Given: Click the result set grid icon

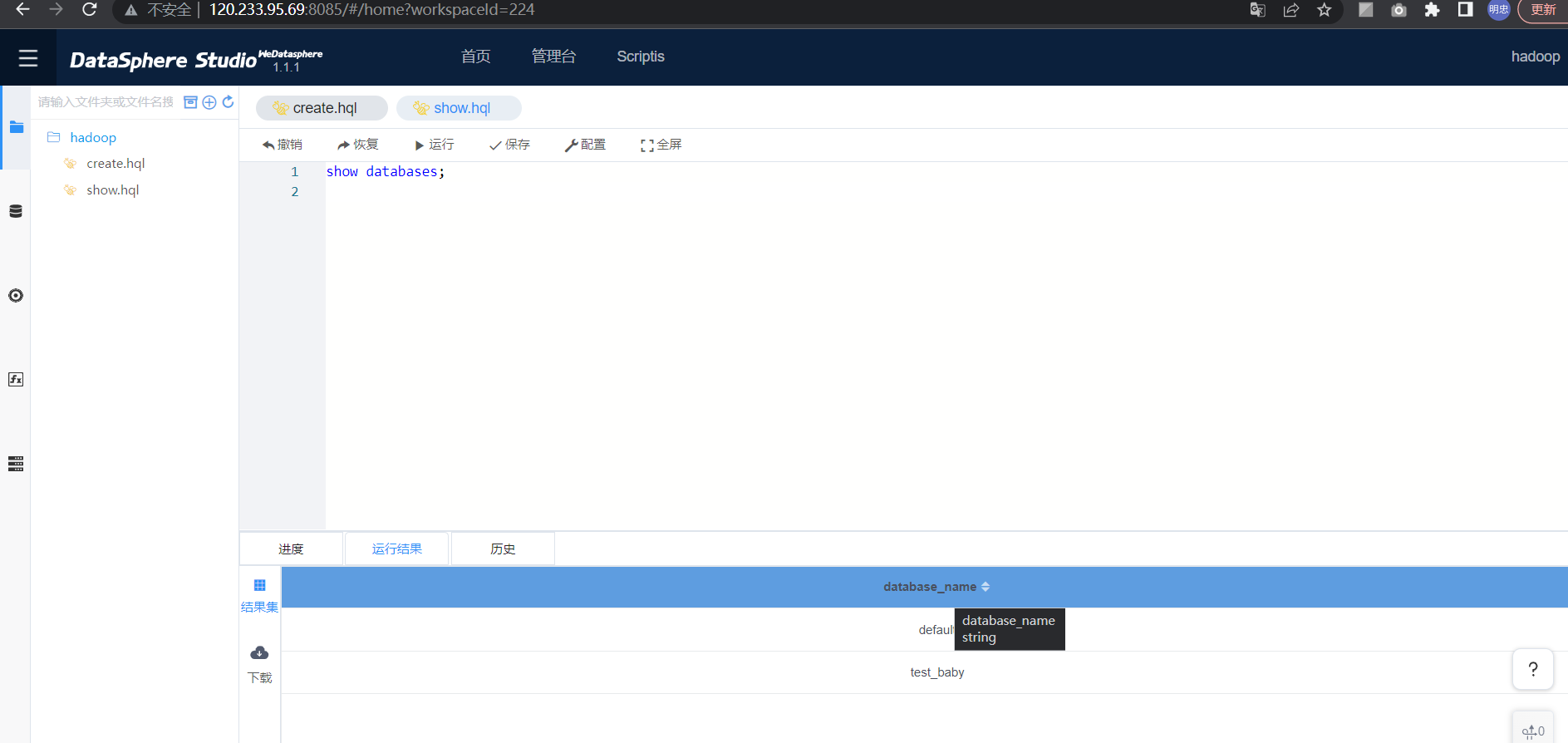Looking at the screenshot, I should [x=259, y=586].
